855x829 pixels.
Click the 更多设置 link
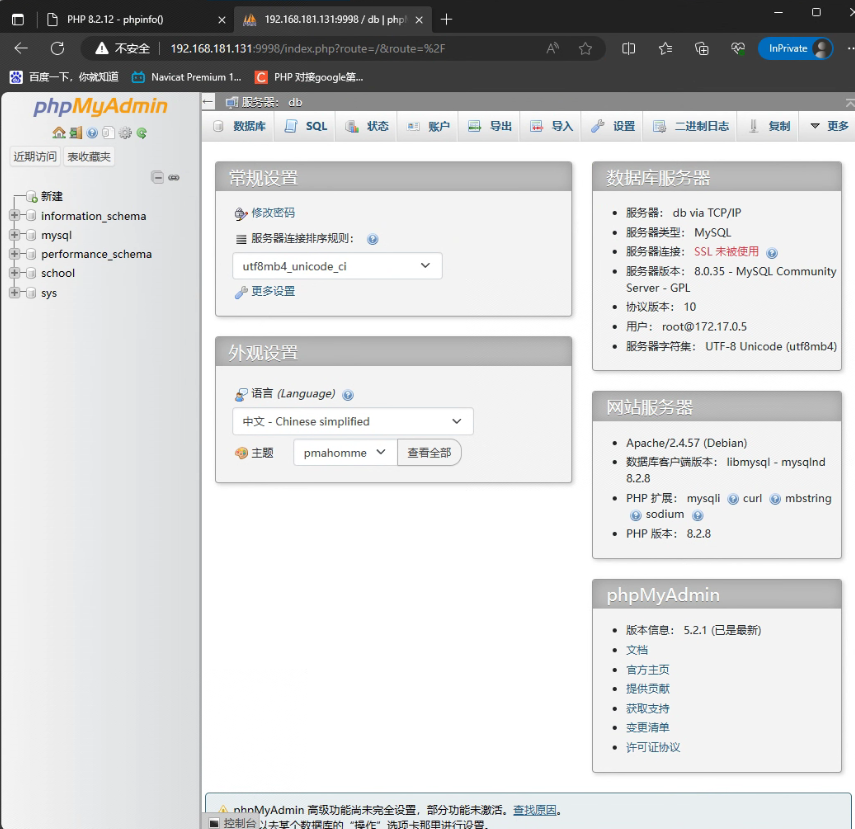pos(273,291)
